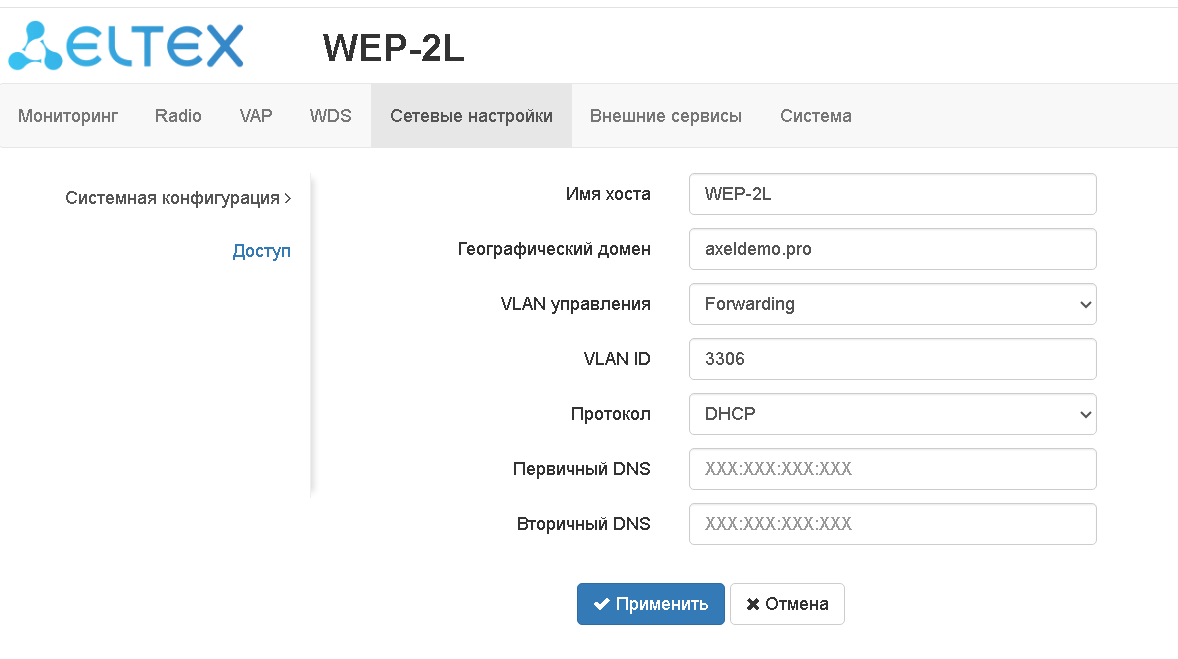Viewport: 1178px width, 659px height.
Task: Focus the Имя хоста input field
Action: click(892, 194)
